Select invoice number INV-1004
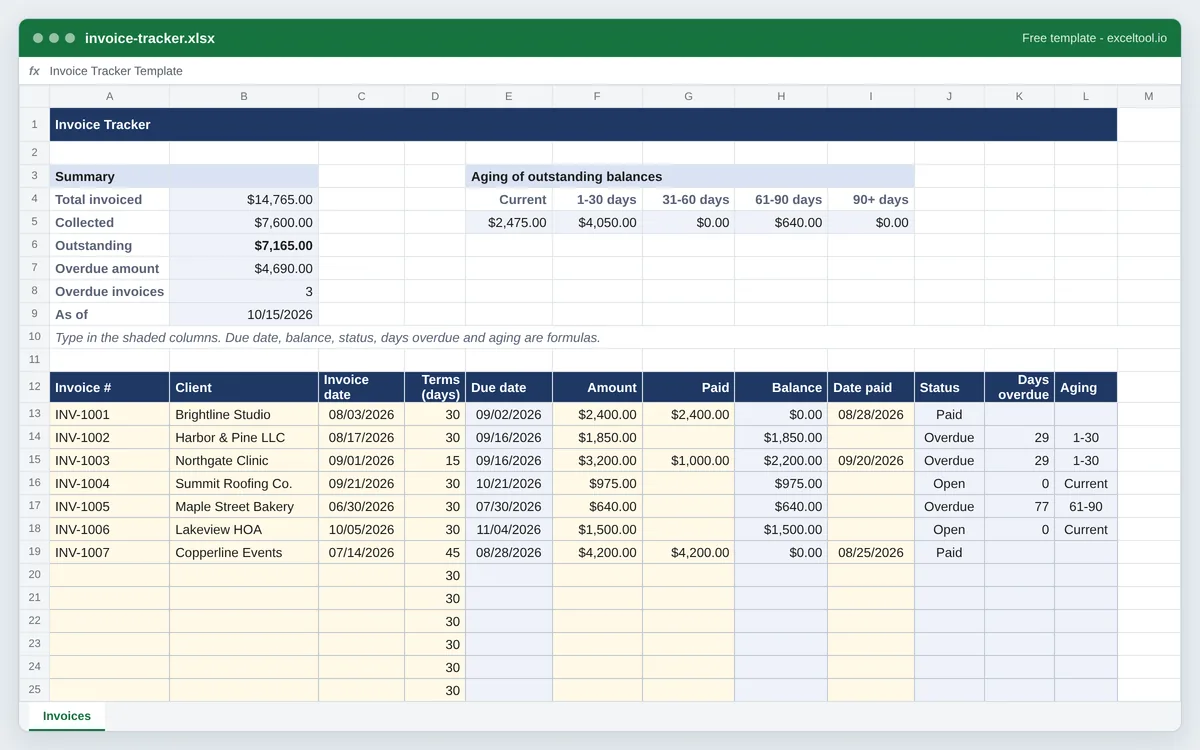Image resolution: width=1200 pixels, height=750 pixels. pos(109,483)
